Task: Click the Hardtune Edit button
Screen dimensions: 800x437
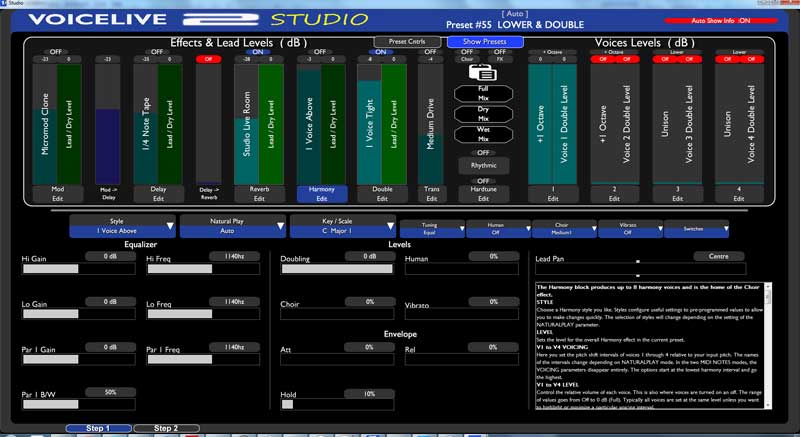Action: [483, 194]
